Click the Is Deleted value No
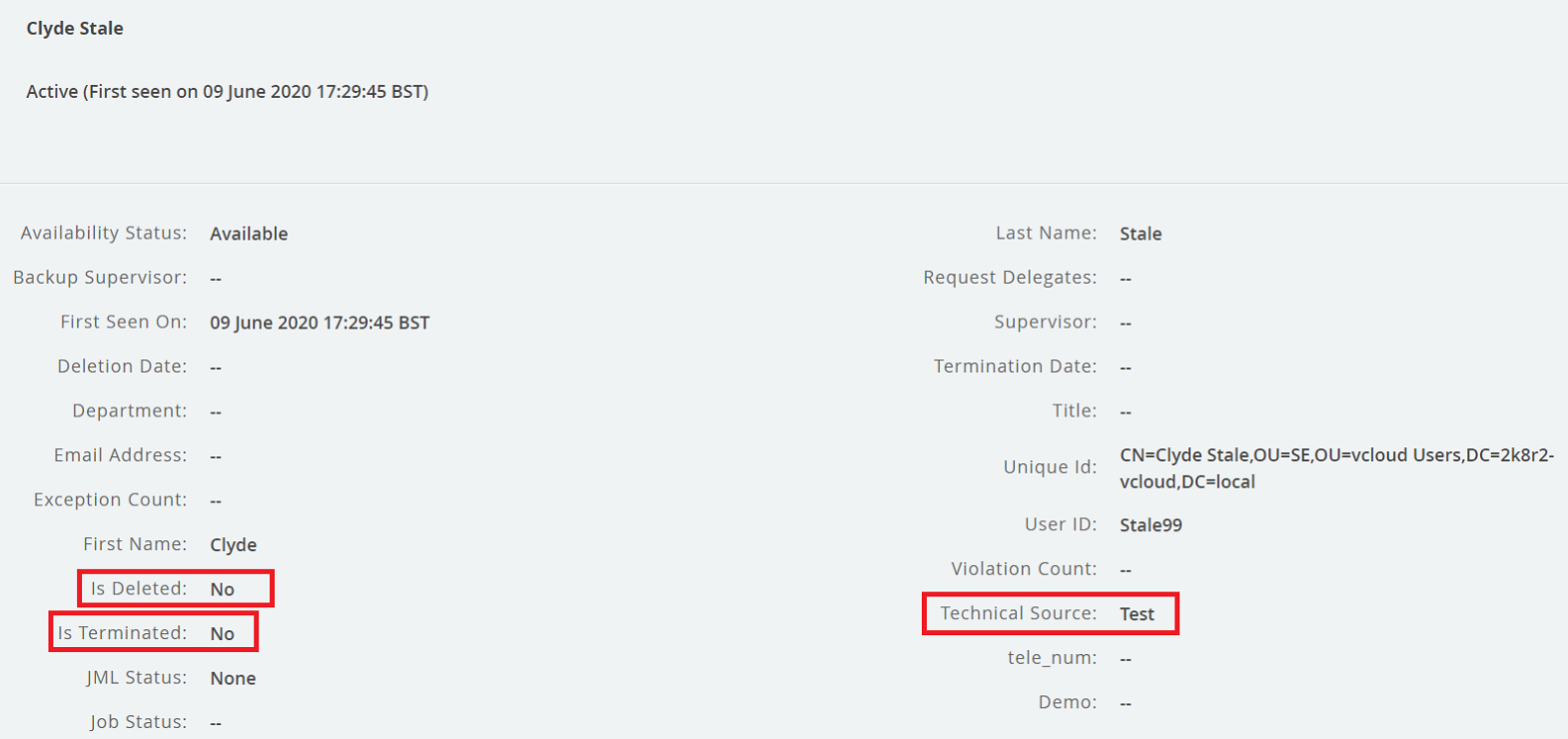 pos(222,589)
